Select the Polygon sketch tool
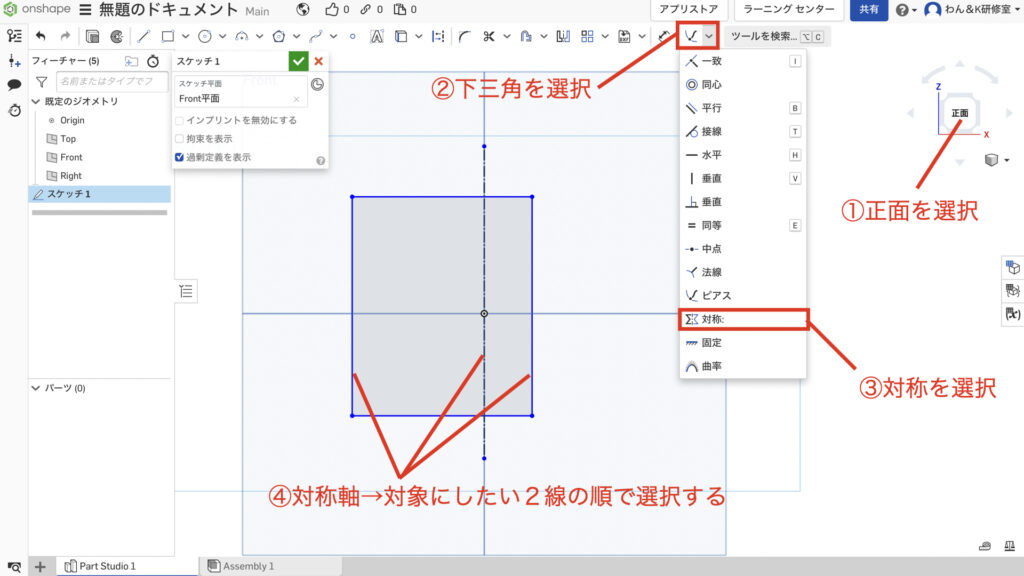 click(x=279, y=37)
